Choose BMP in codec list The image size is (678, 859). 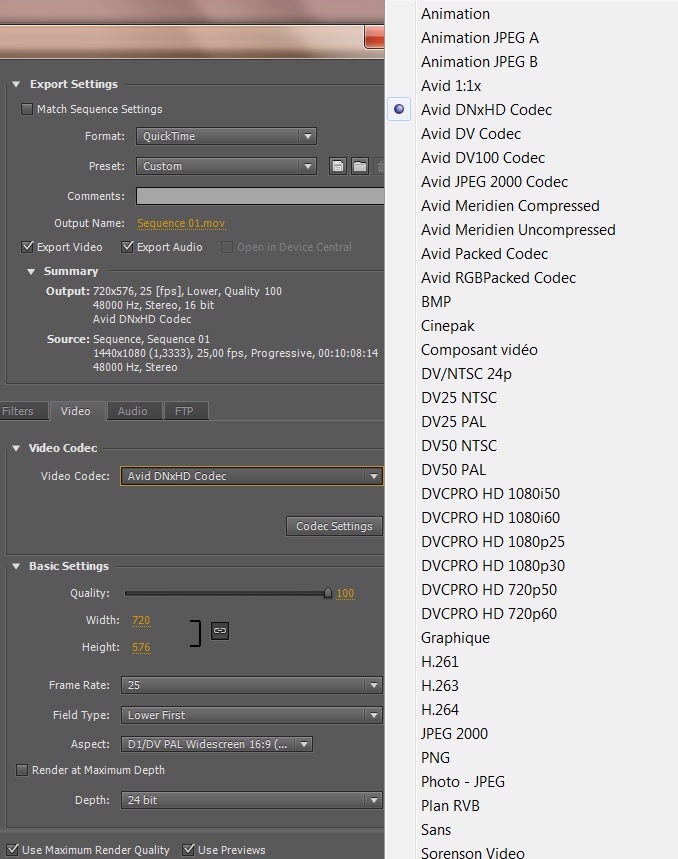click(436, 302)
